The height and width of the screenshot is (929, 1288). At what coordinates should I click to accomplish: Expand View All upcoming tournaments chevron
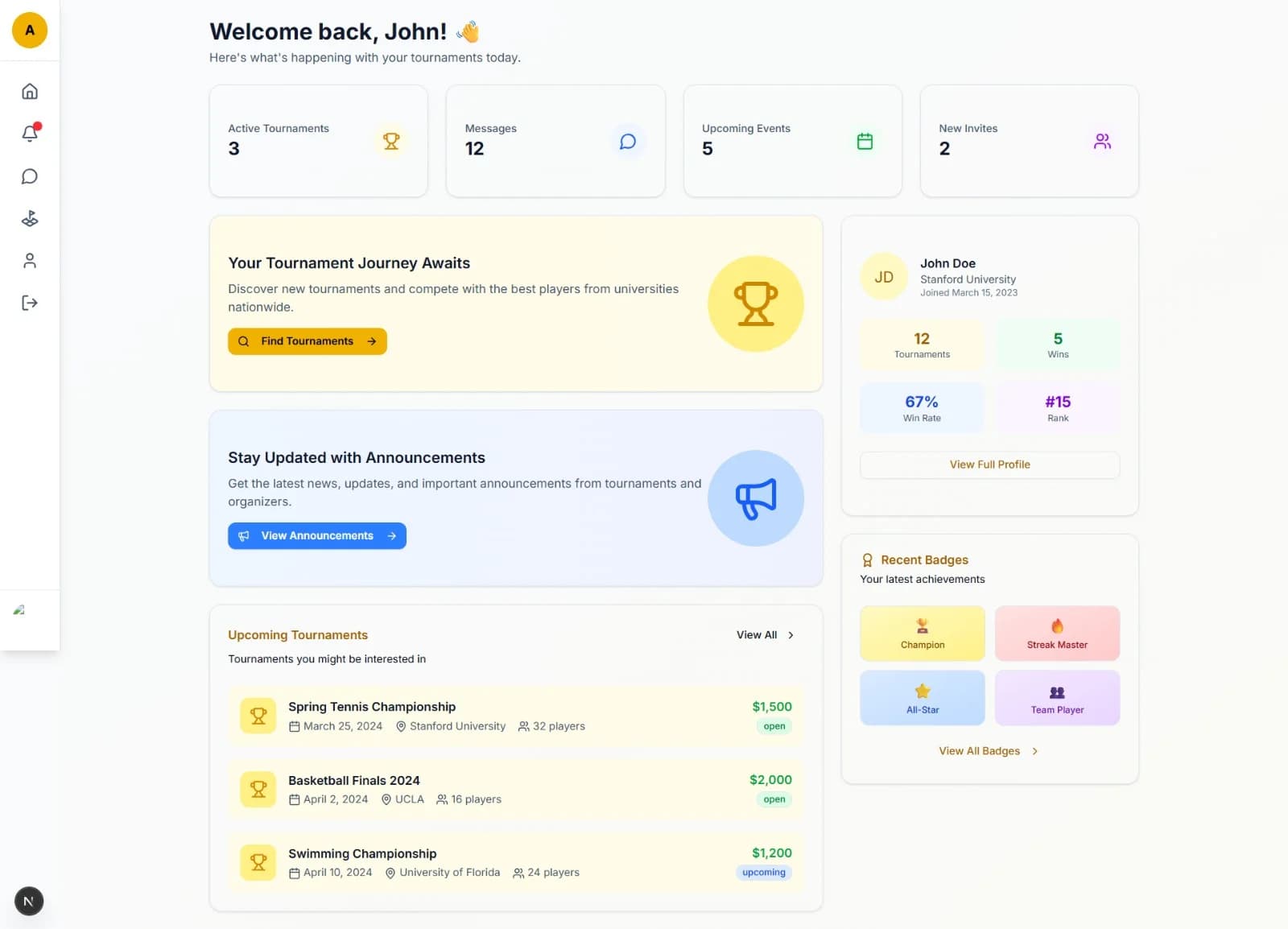tap(791, 635)
